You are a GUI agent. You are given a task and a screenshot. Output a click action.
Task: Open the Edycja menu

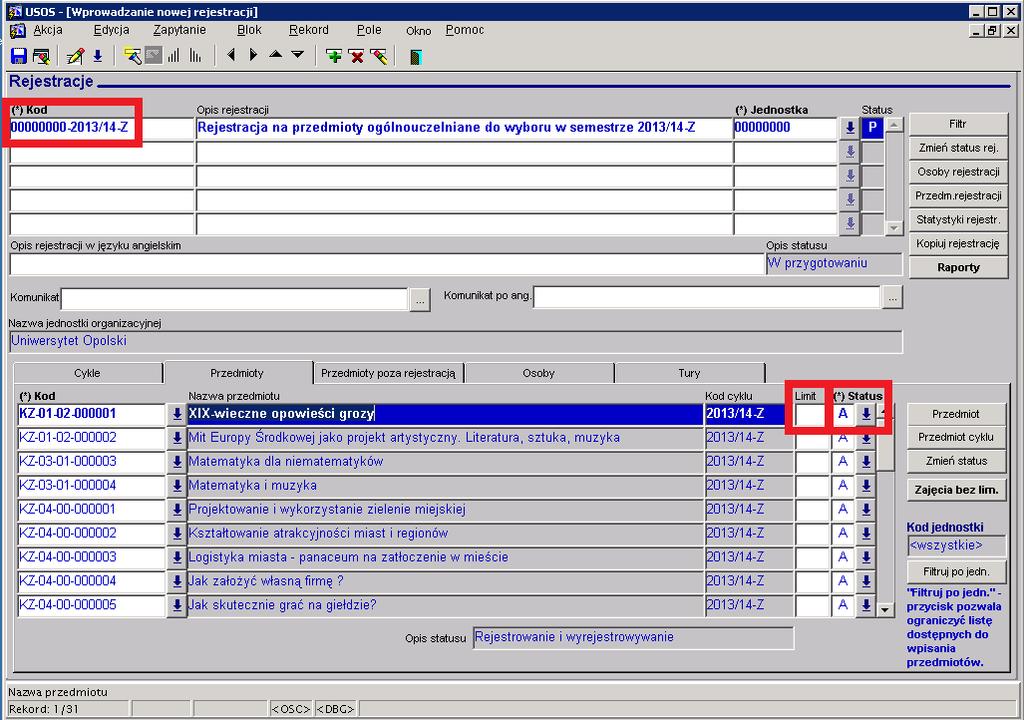112,30
